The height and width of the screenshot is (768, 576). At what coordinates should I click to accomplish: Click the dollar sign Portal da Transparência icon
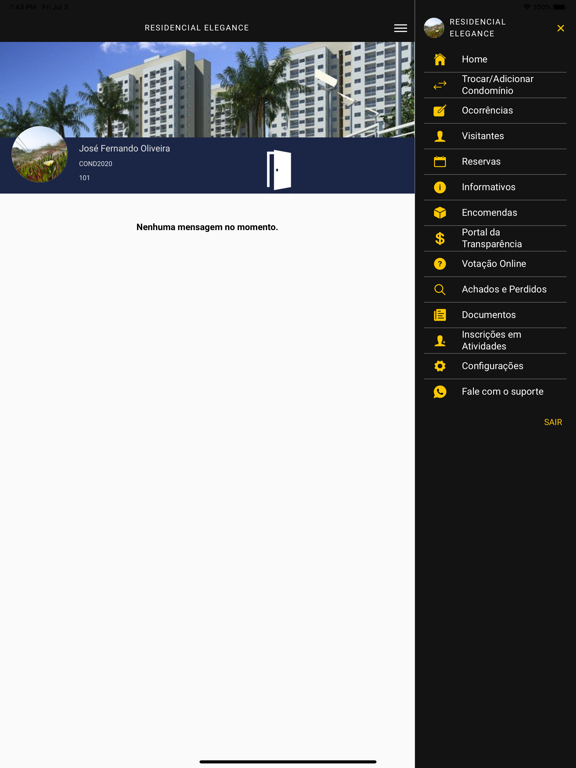click(440, 238)
